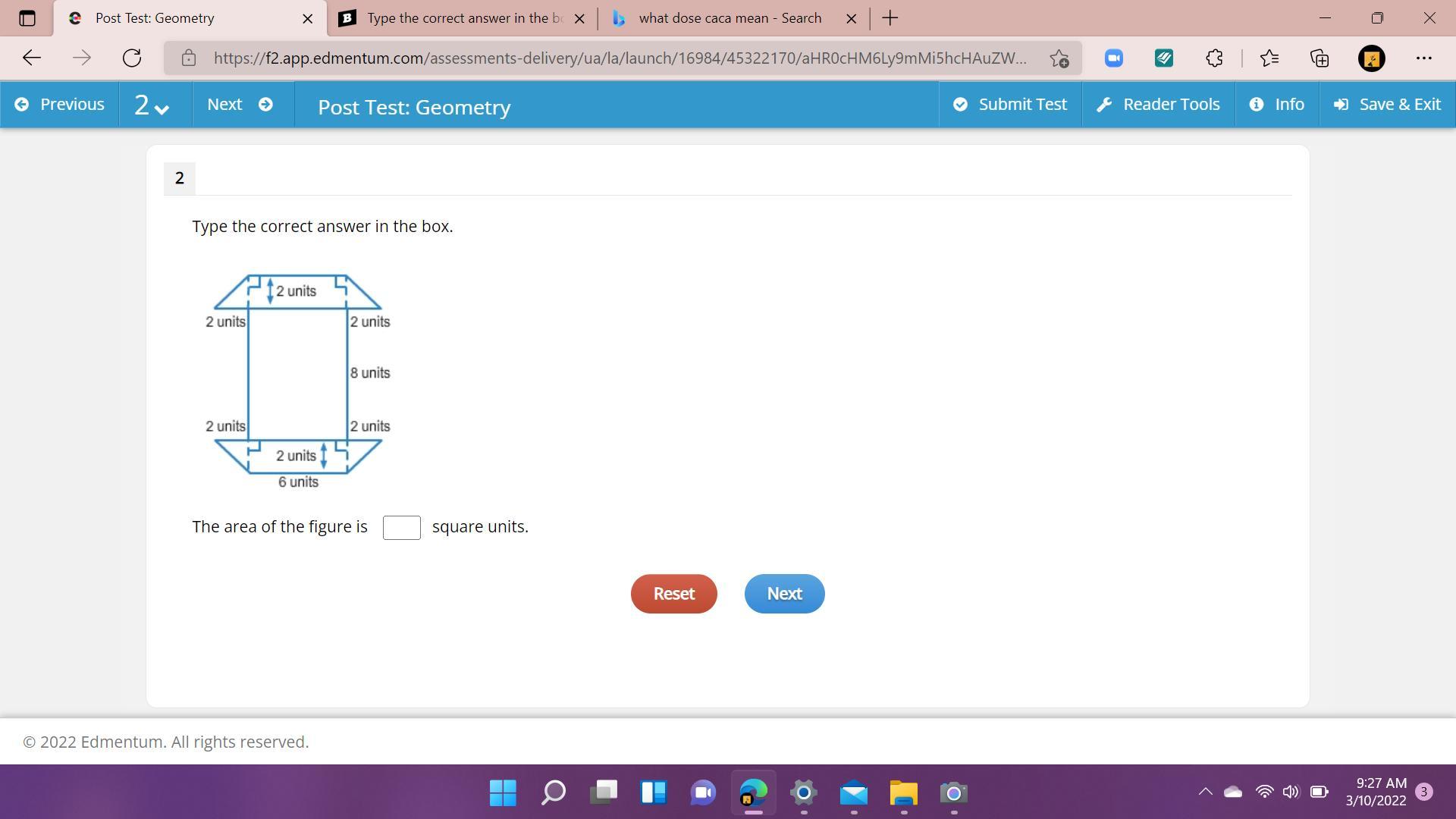
Task: Expand the question number 2 dropdown
Action: coord(152,105)
